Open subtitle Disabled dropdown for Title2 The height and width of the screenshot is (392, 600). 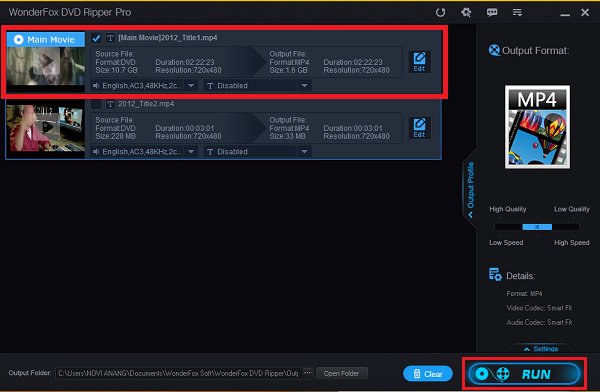click(x=304, y=152)
